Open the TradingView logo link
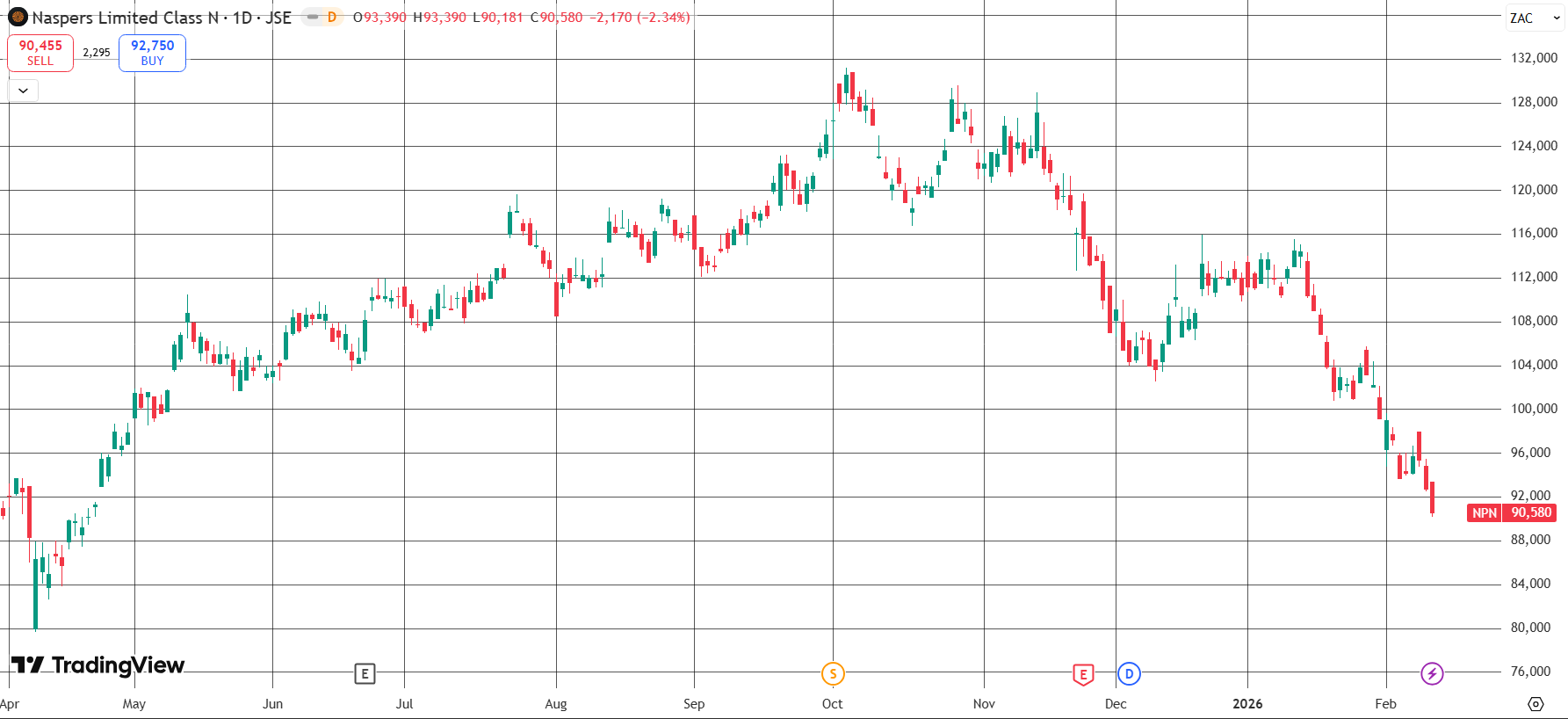 (x=98, y=665)
